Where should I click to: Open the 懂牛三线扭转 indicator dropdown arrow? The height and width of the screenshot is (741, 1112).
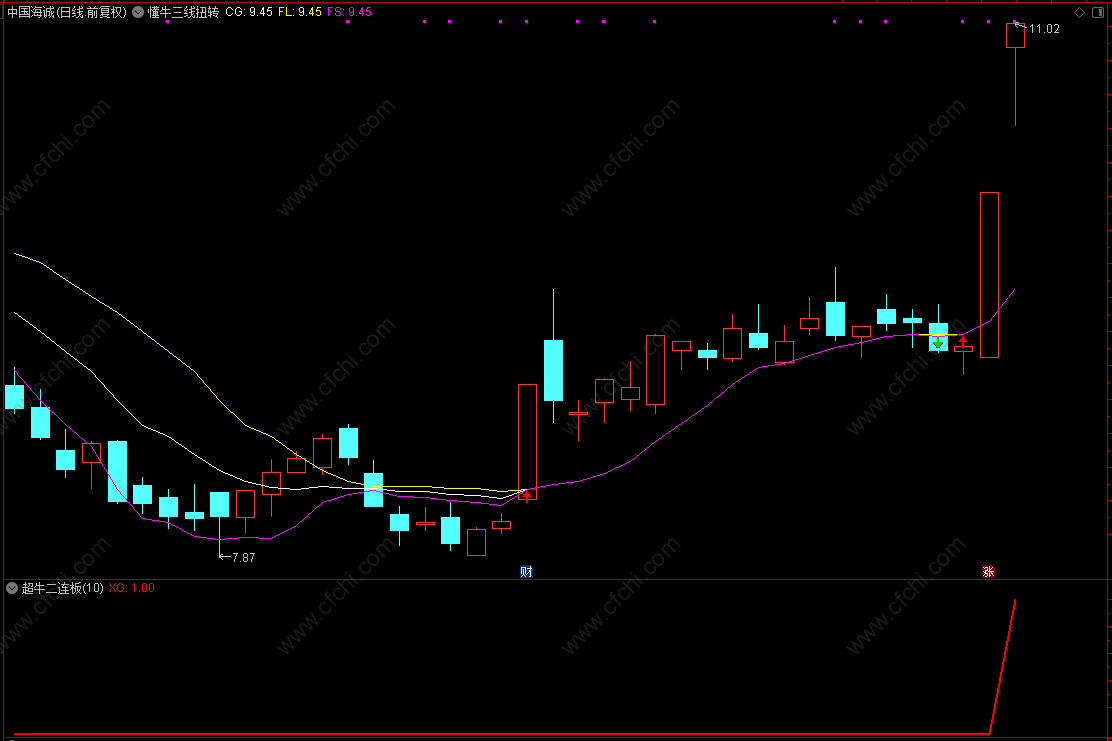point(138,12)
